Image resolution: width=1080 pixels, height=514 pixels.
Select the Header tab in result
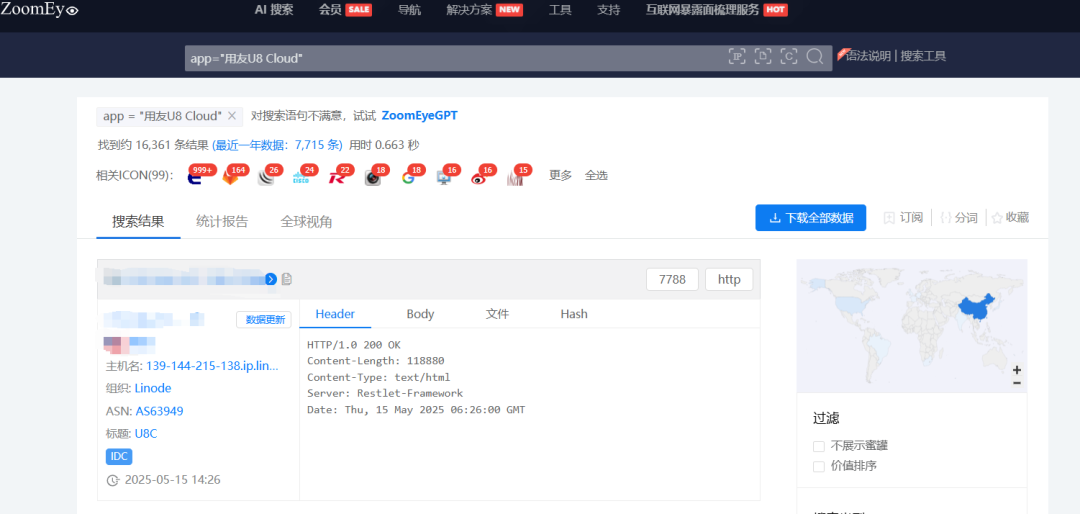coord(335,314)
